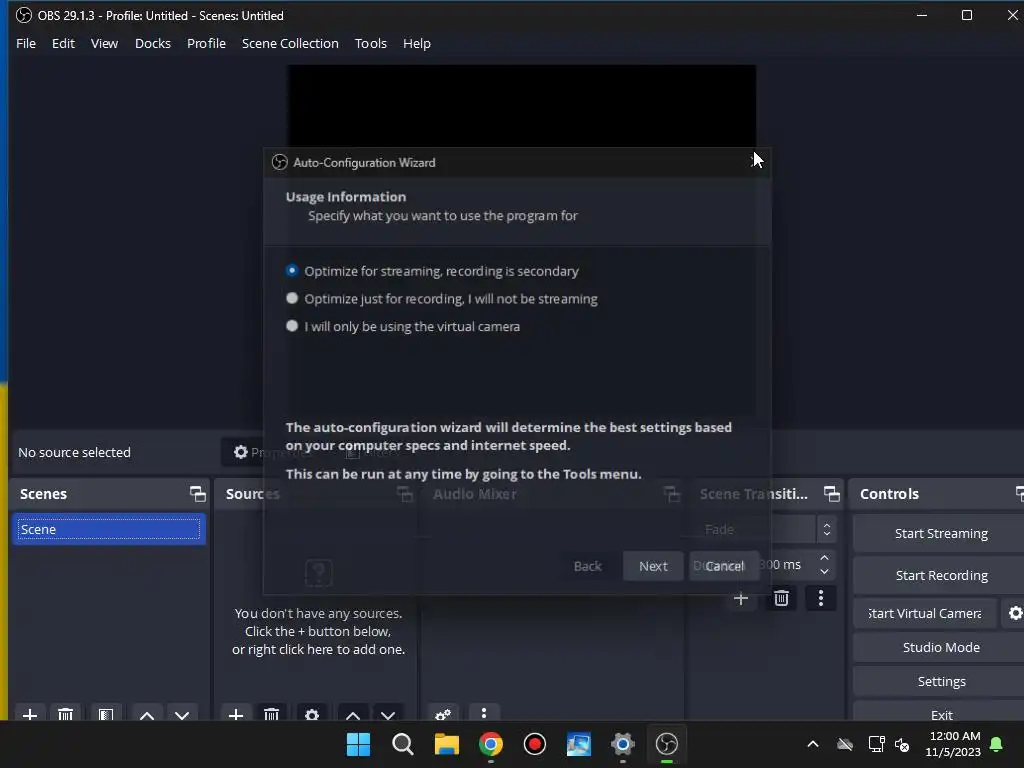Move source up arrow in Sources toolbar

pos(353,714)
